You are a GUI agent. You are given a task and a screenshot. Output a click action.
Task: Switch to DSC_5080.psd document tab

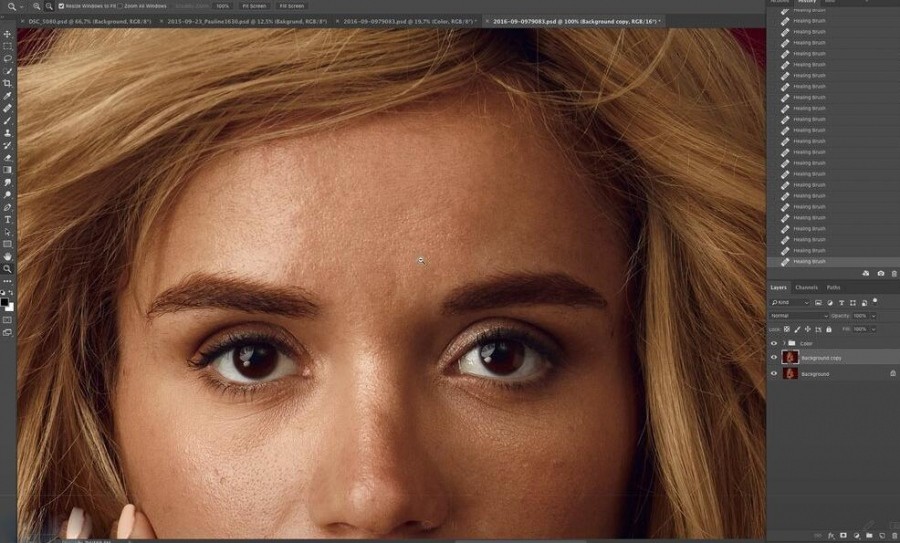pyautogui.click(x=90, y=21)
